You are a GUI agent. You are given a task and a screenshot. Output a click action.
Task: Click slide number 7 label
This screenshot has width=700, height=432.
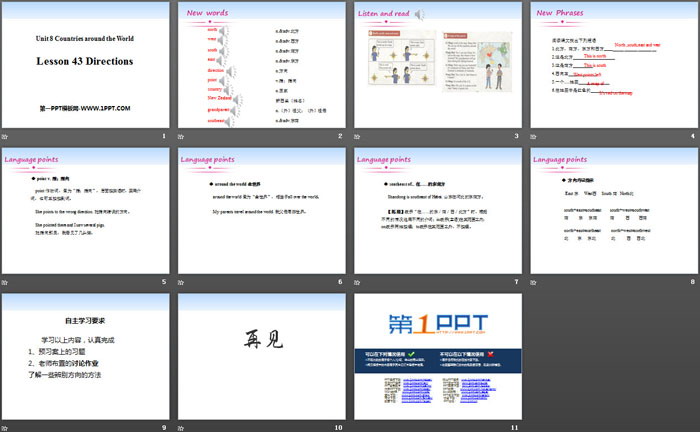tap(517, 282)
